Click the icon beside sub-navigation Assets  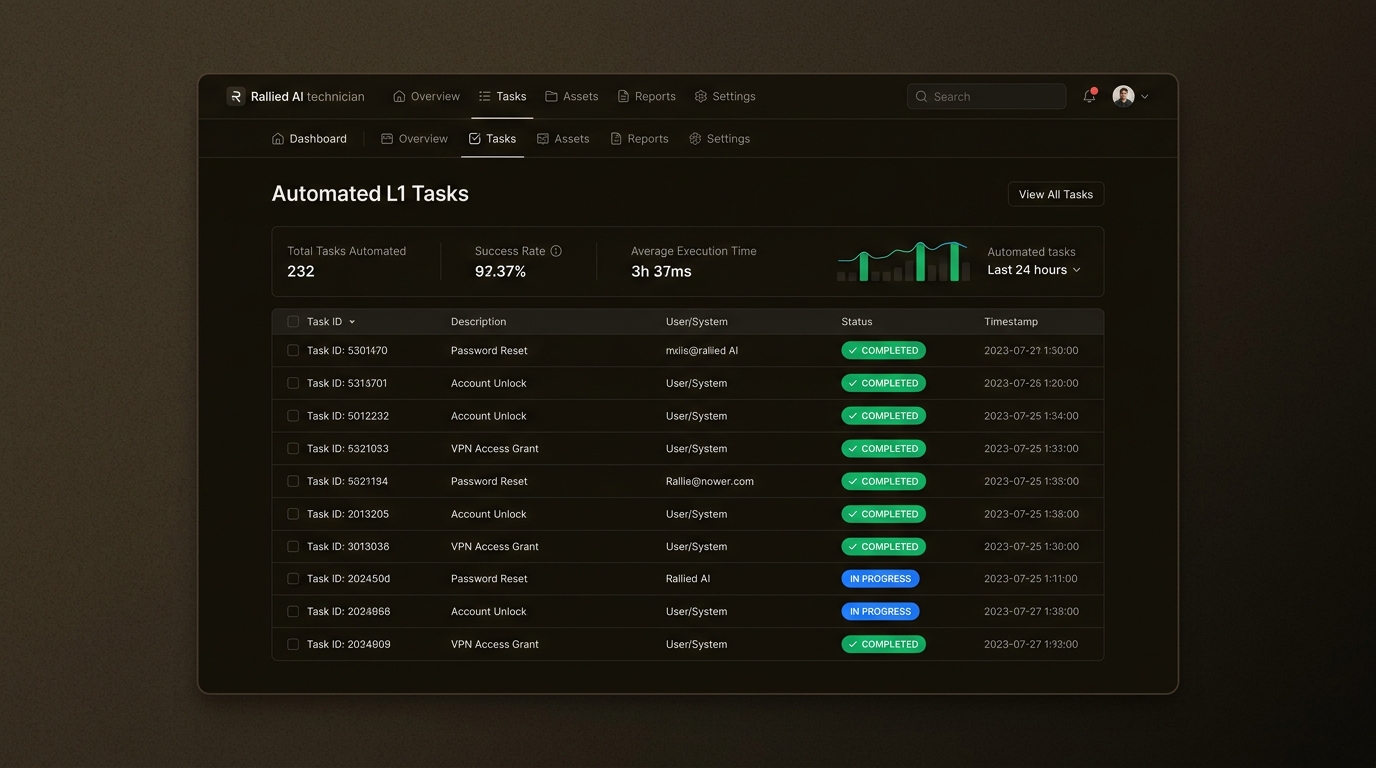point(543,139)
